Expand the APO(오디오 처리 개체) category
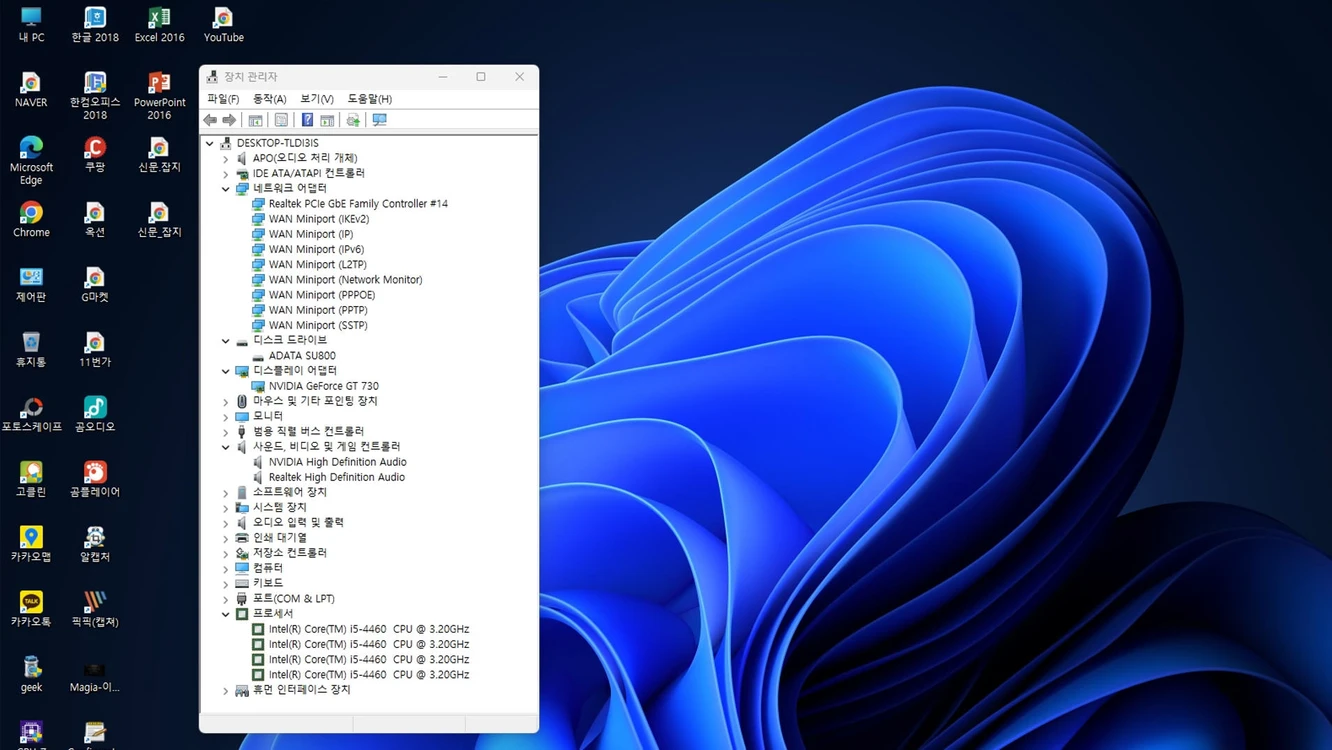The width and height of the screenshot is (1332, 750). click(x=226, y=158)
